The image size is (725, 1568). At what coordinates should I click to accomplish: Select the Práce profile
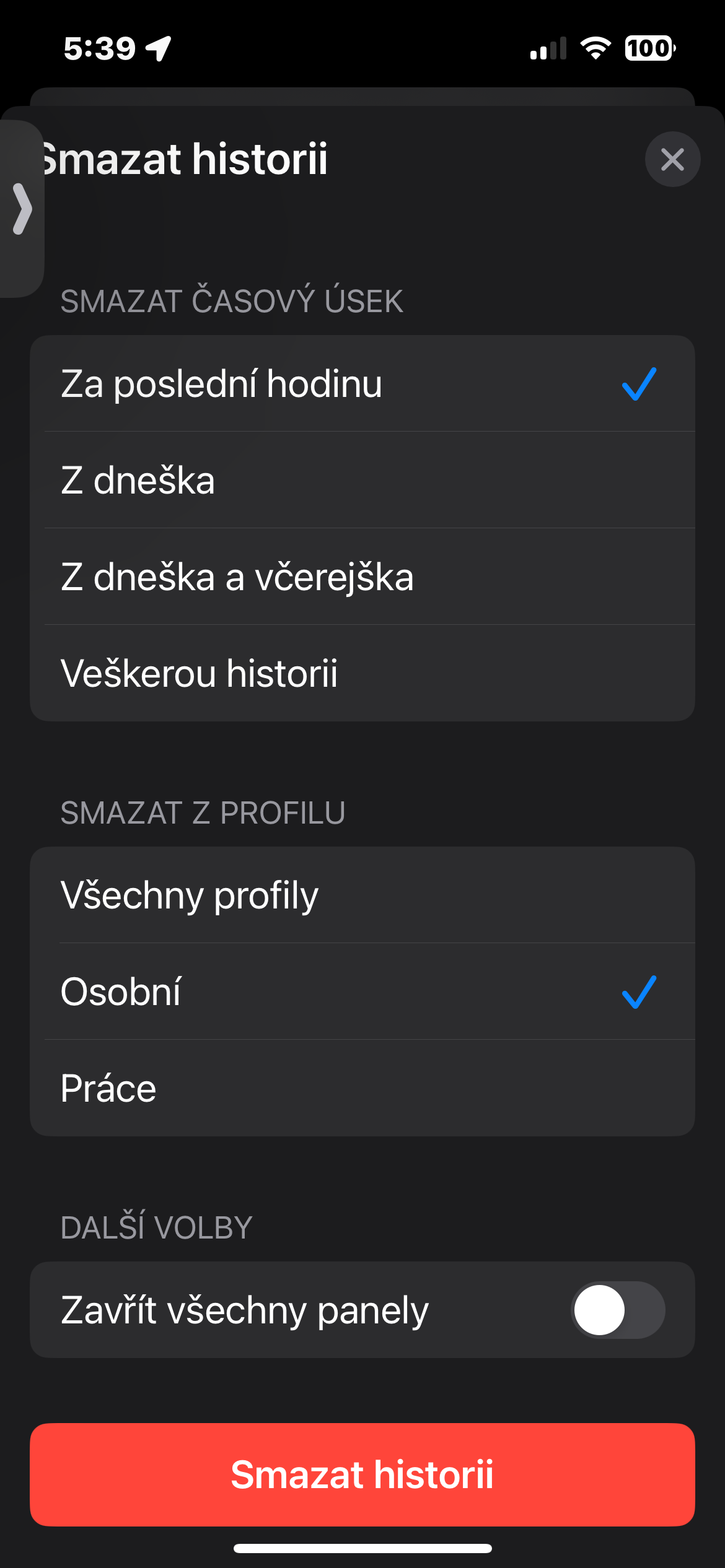coord(362,1088)
